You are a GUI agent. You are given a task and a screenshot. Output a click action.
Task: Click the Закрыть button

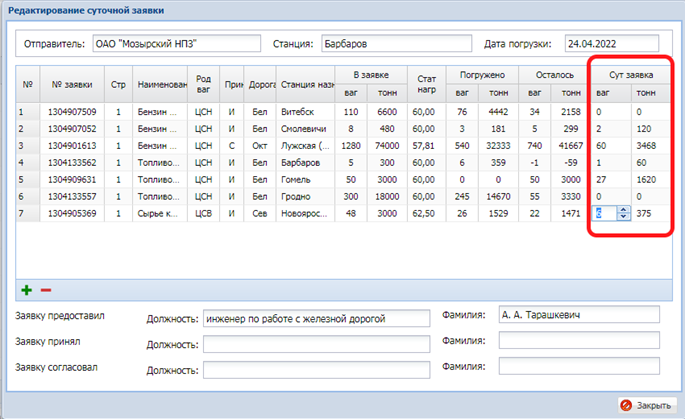pyautogui.click(x=647, y=405)
